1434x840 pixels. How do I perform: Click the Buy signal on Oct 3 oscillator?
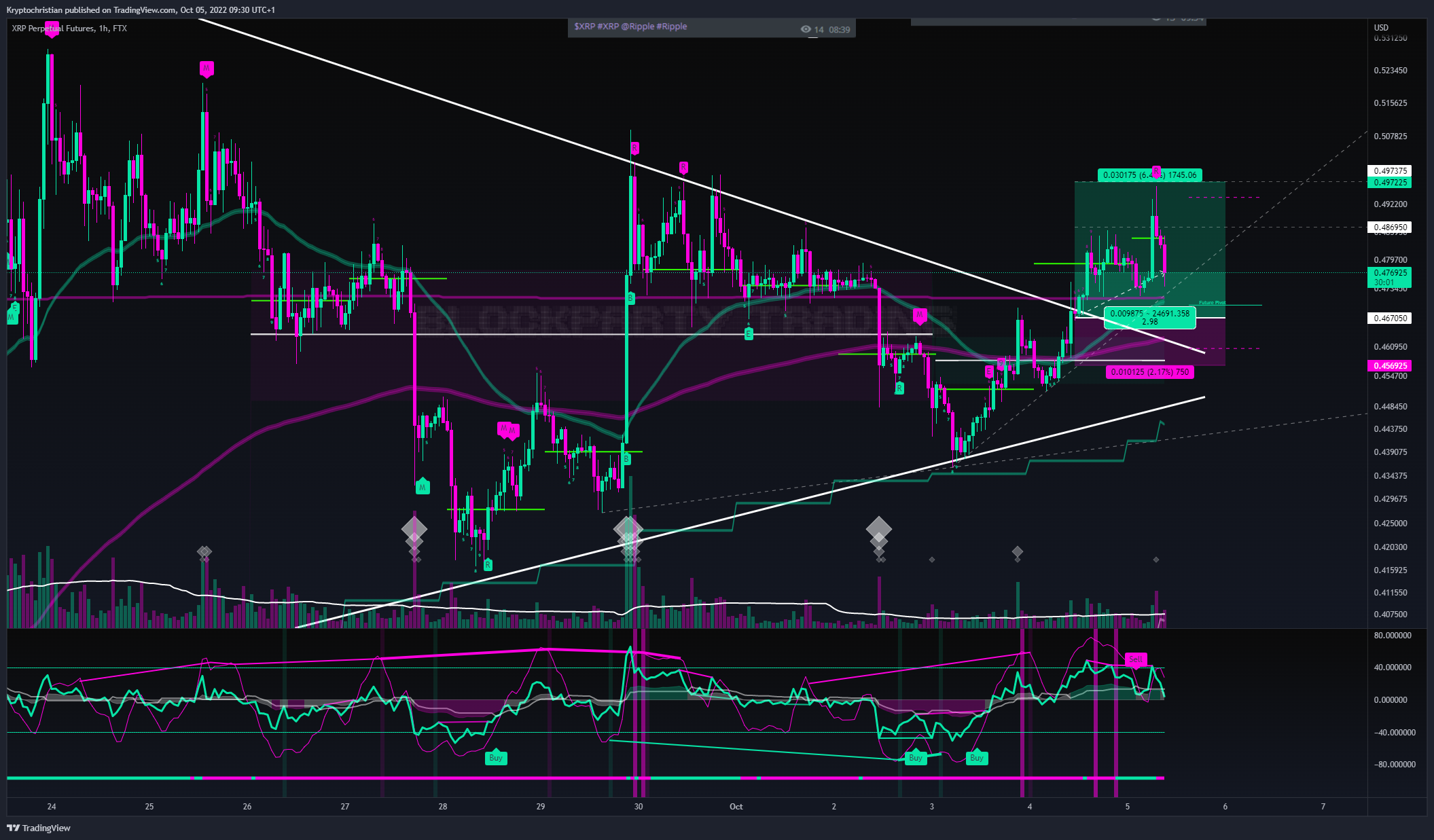977,758
